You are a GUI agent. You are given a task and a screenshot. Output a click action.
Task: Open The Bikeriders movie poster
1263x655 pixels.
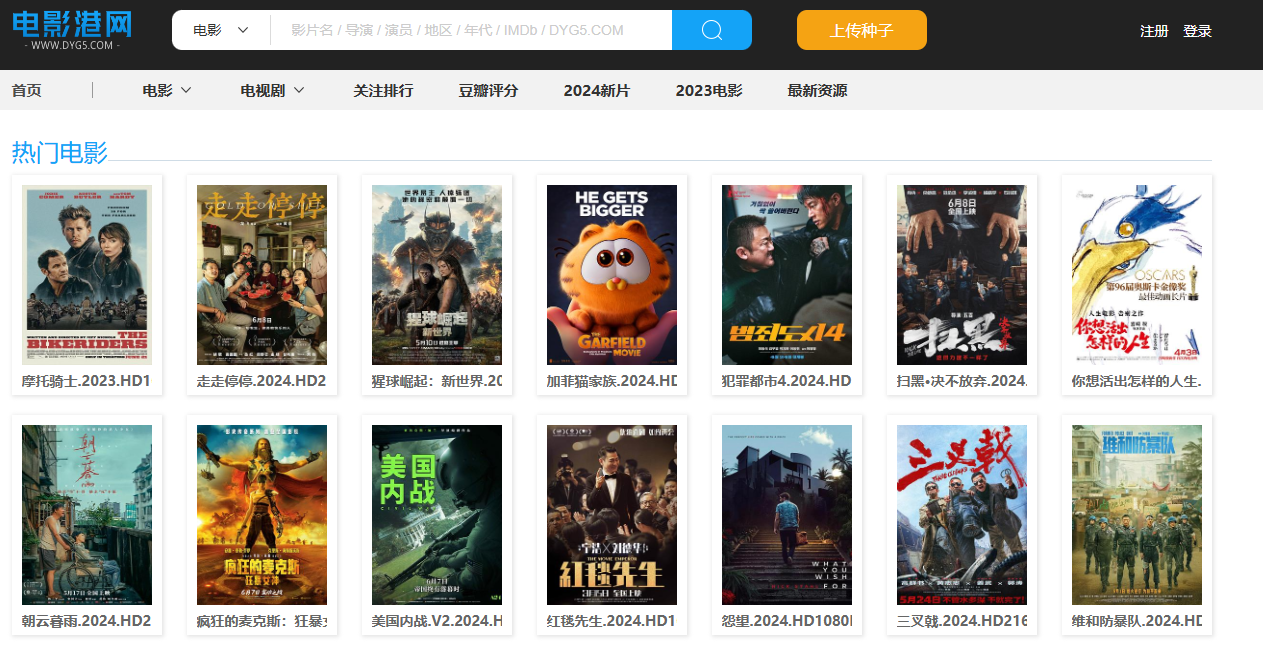coord(87,275)
